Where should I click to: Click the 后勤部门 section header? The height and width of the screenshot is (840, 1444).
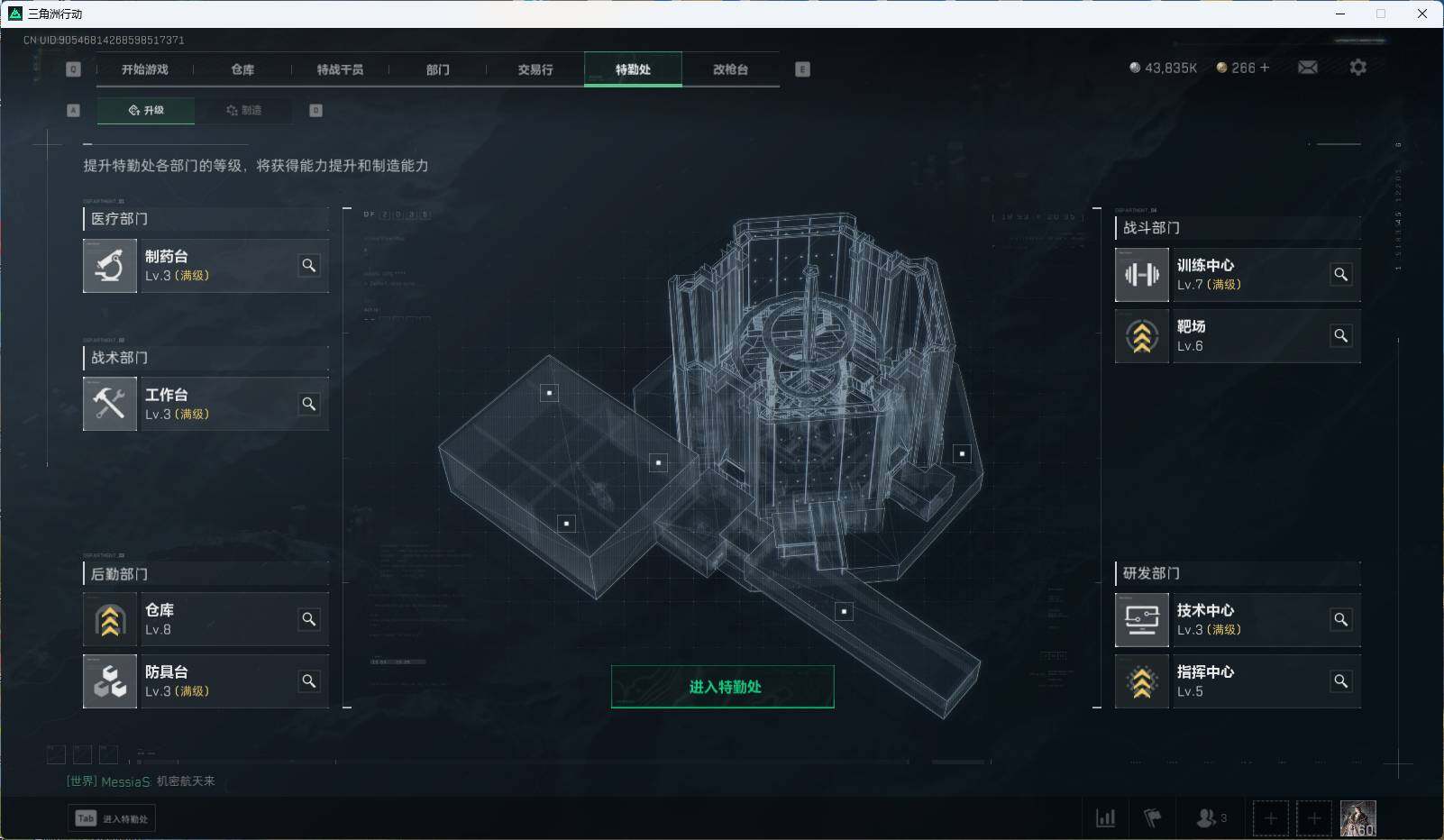coord(206,574)
